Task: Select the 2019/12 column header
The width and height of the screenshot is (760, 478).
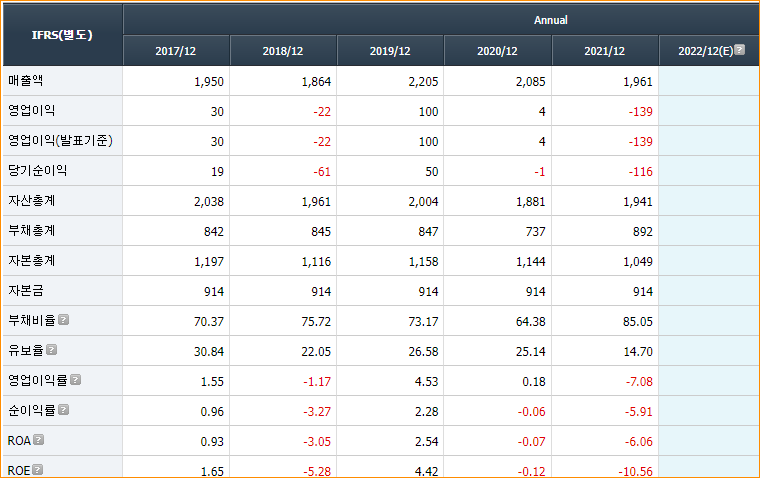Action: point(390,51)
